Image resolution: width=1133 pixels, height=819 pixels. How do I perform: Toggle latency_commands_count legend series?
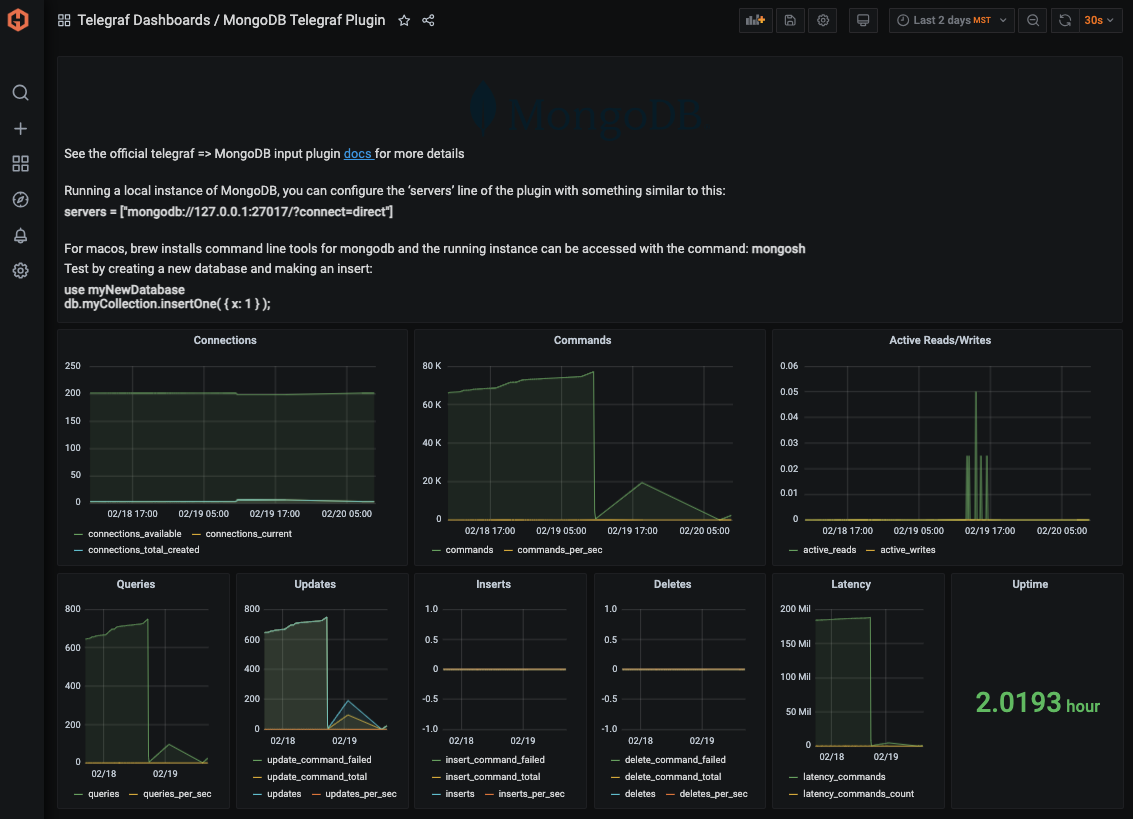tap(858, 794)
